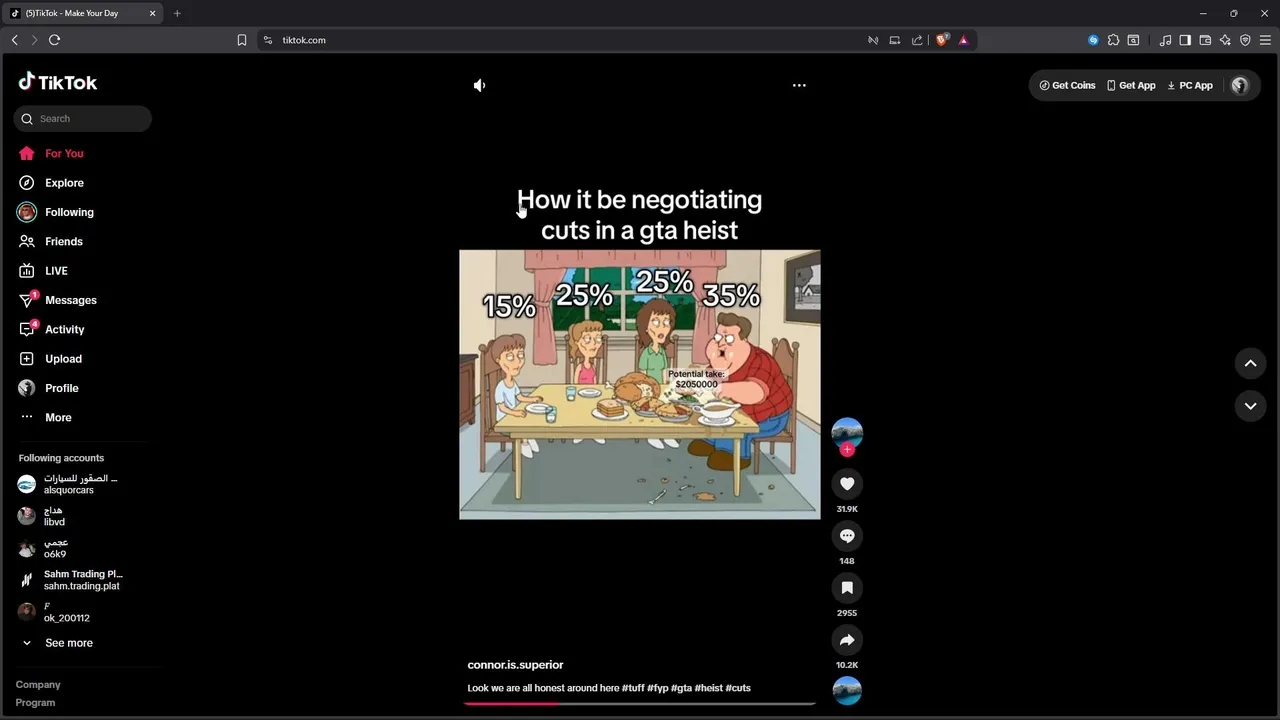Screen dimensions: 1280x720
Task: Open the Extensions puzzle icon
Action: click(1113, 40)
